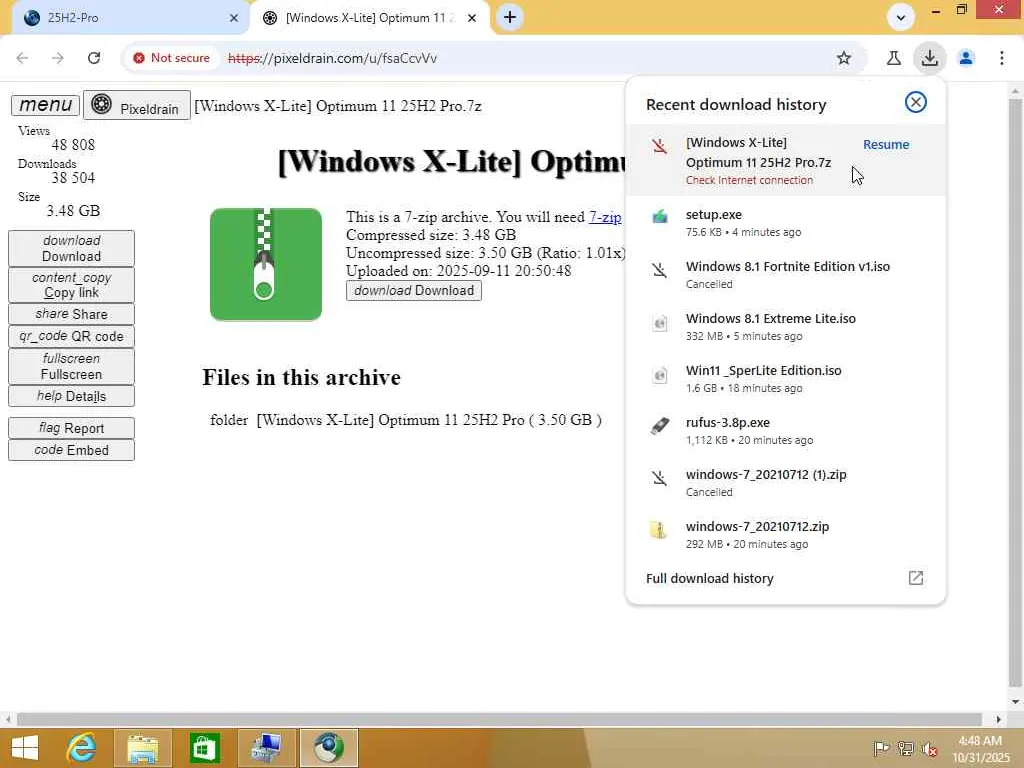The width and height of the screenshot is (1024, 768).
Task: Launch Internet Explorer from taskbar
Action: tap(82, 748)
